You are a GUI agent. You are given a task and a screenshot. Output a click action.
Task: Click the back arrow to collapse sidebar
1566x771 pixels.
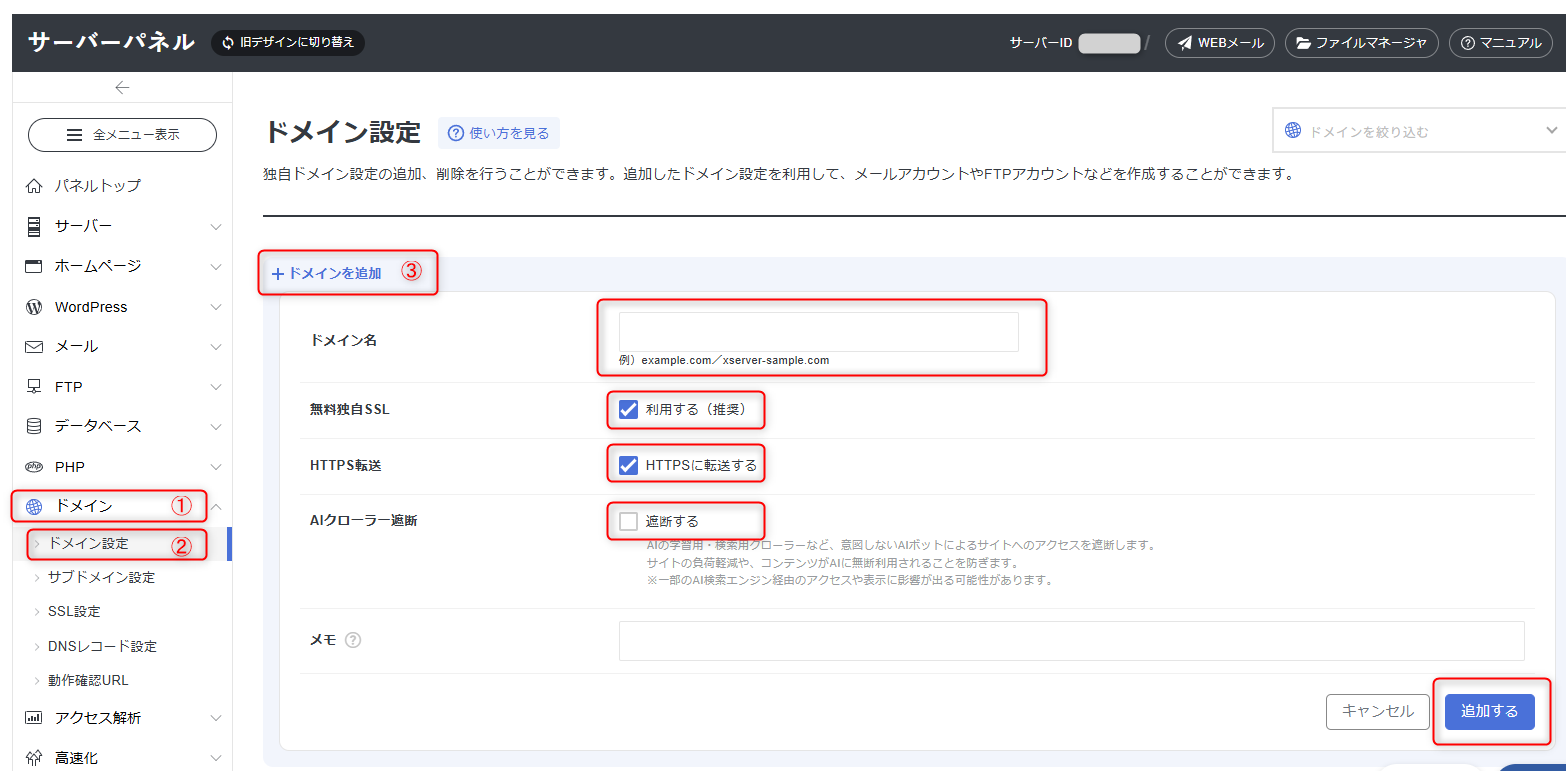pos(122,88)
